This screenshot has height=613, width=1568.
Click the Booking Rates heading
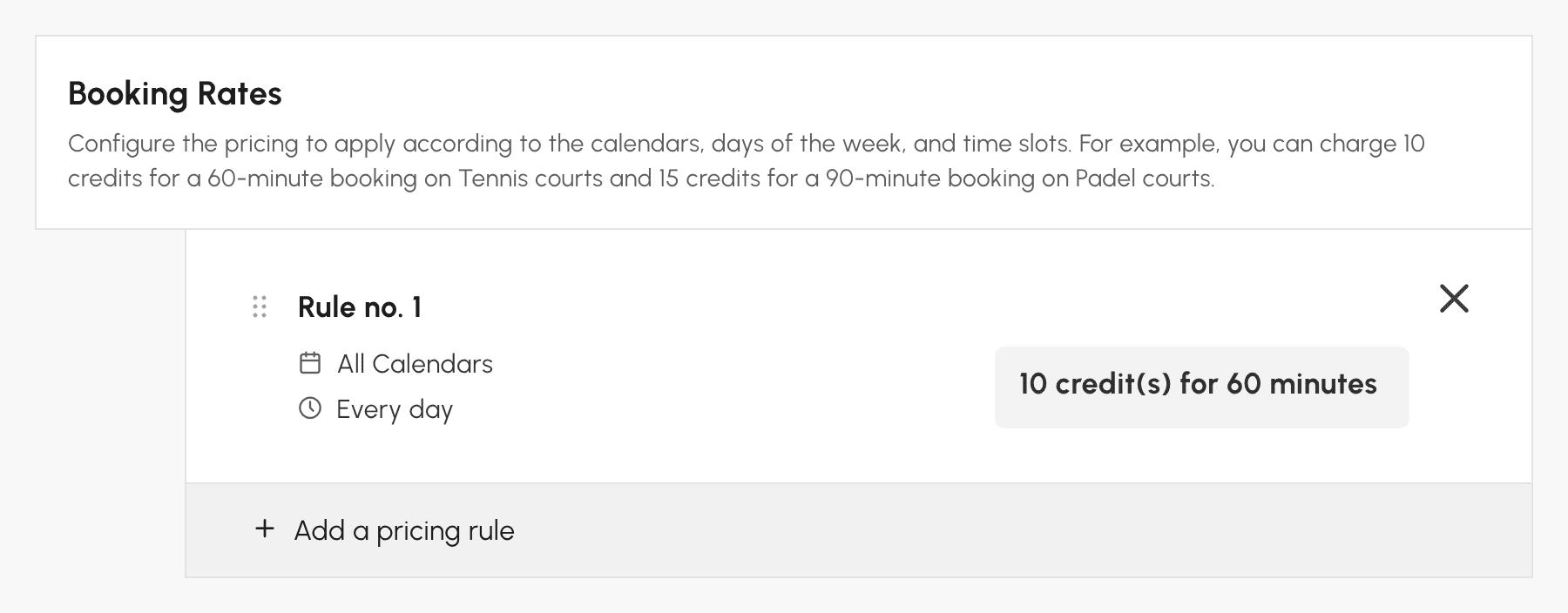tap(175, 93)
